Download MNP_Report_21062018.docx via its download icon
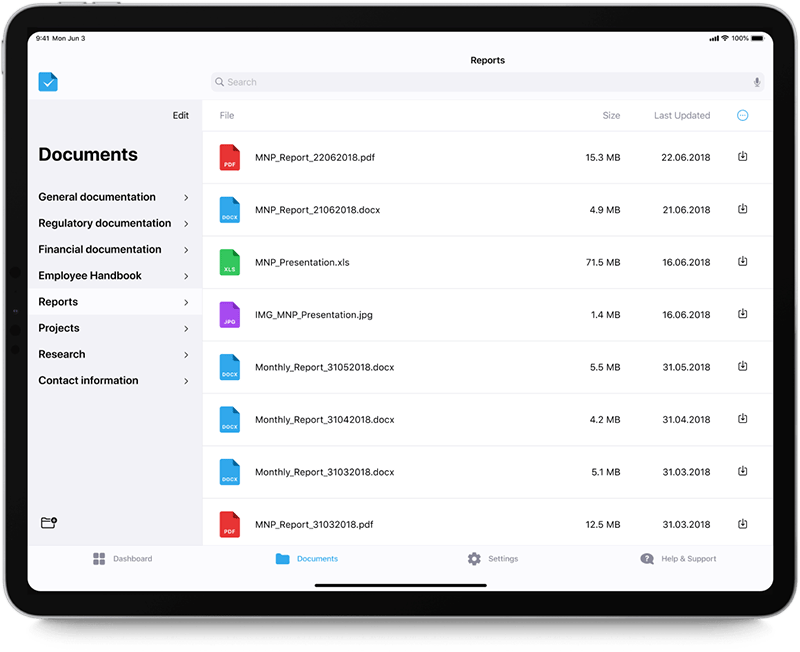 [x=742, y=209]
